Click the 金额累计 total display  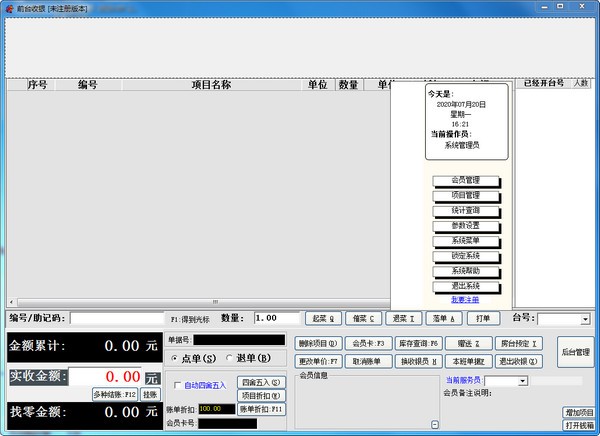(85, 347)
